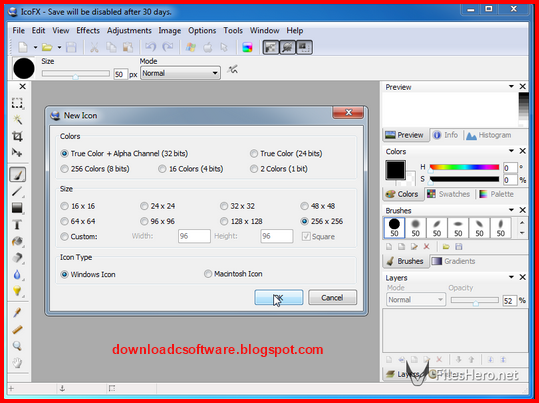Select the Gradient fill rectangle tool
Viewport: 539px width, 403px height.
(x=17, y=208)
